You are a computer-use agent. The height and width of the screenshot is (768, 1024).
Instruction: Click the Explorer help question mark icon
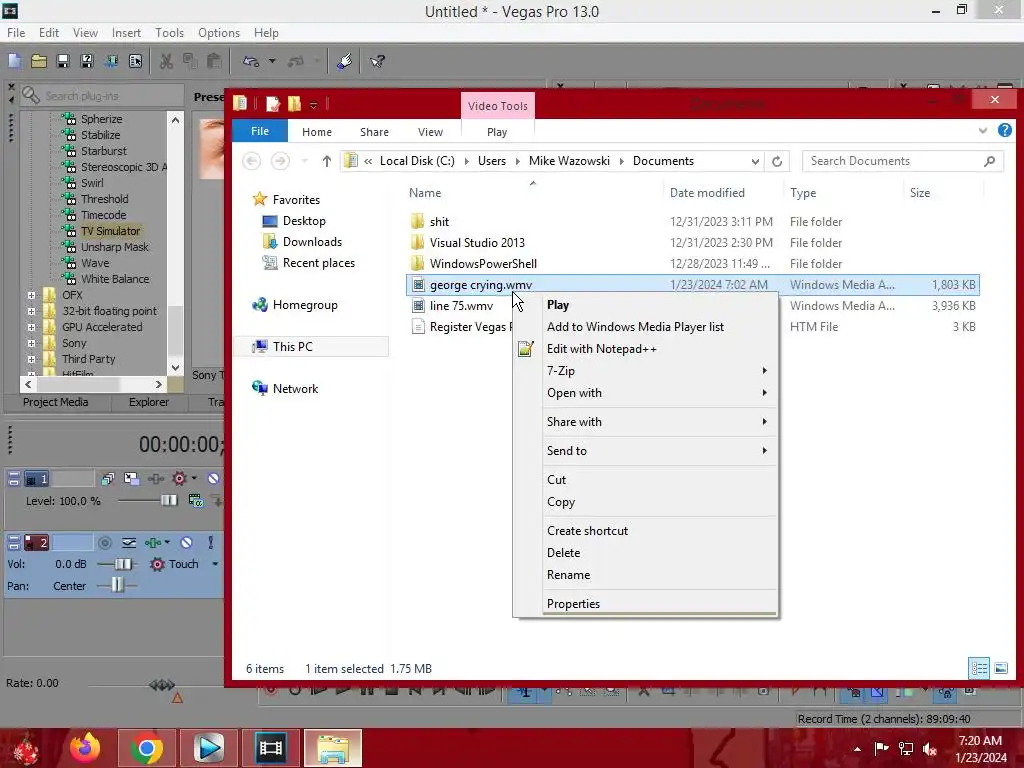point(1005,131)
